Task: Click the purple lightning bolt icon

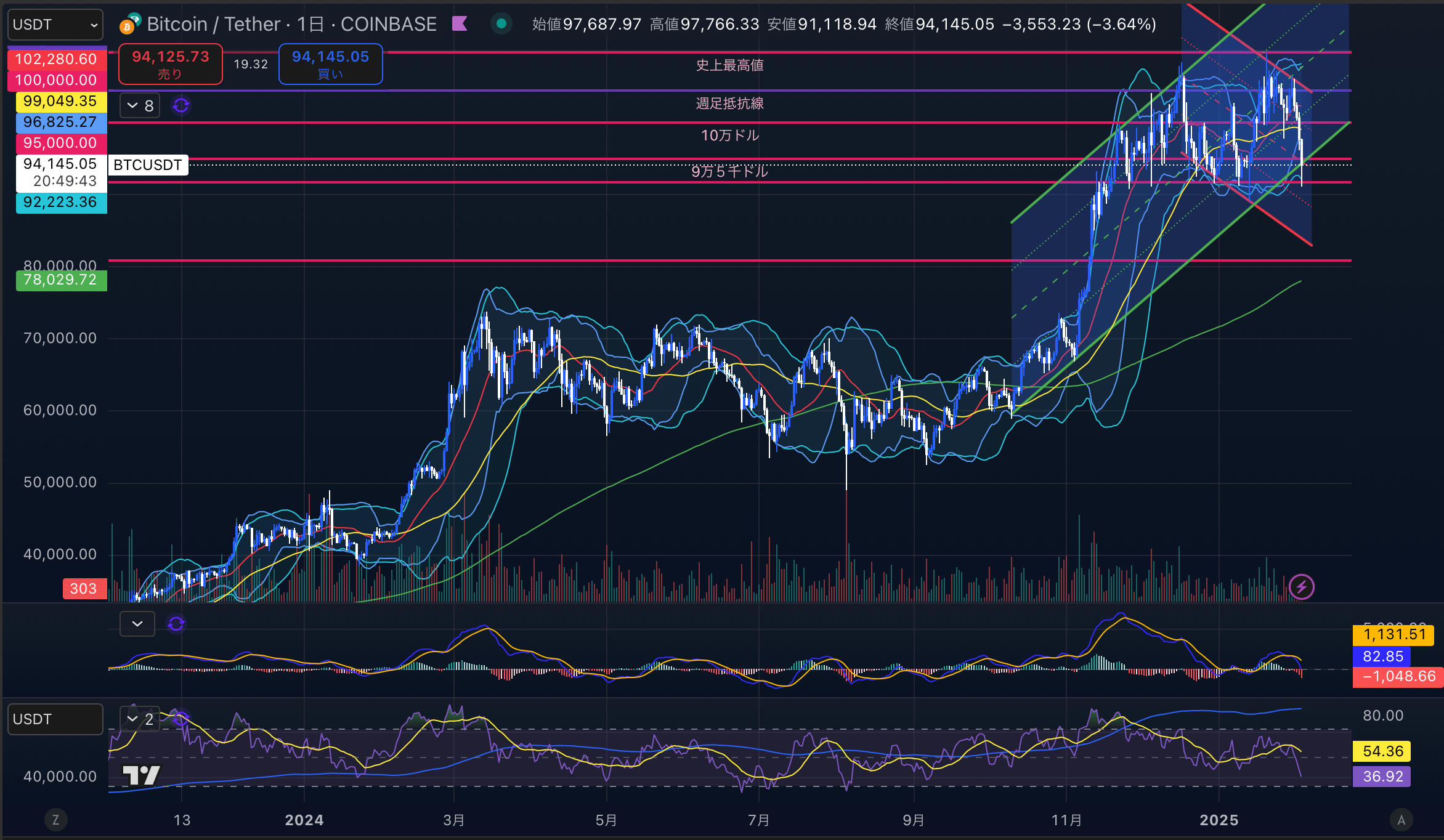Action: pos(1302,587)
